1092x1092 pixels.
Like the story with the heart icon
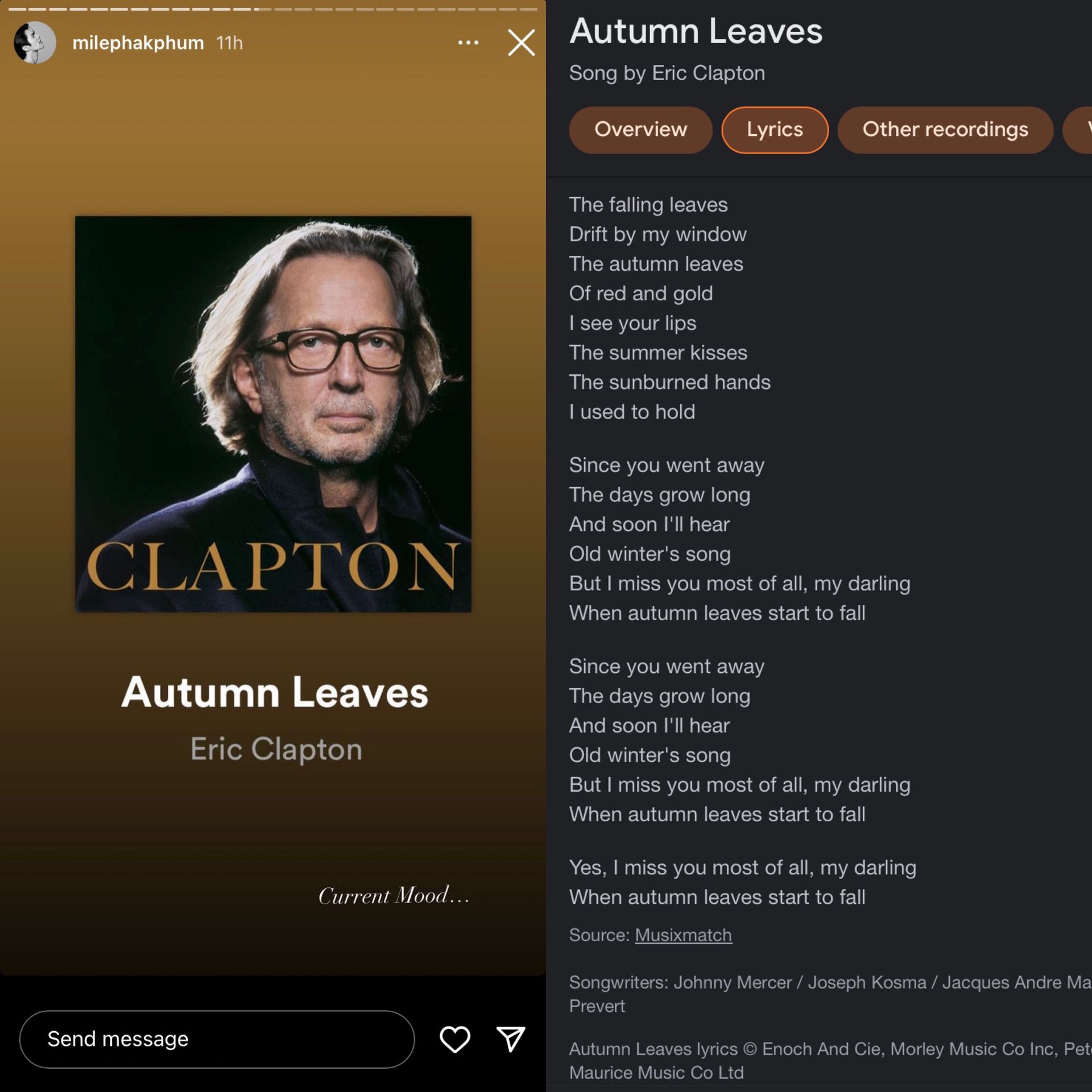click(x=454, y=1039)
